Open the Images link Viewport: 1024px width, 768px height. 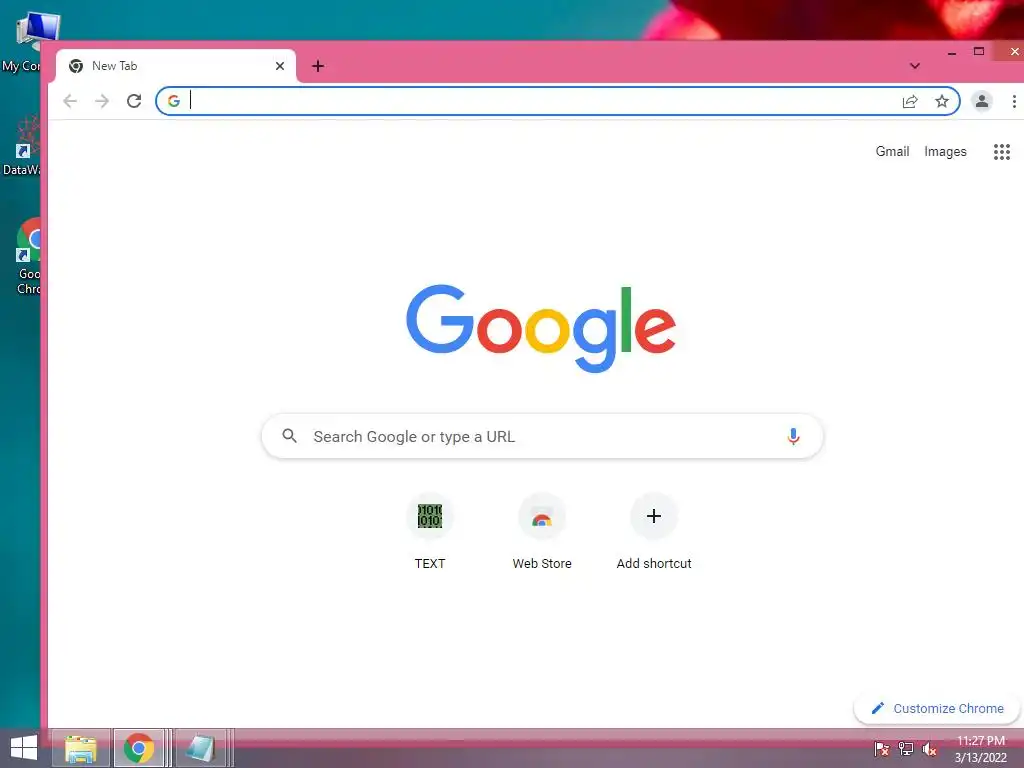coord(945,152)
